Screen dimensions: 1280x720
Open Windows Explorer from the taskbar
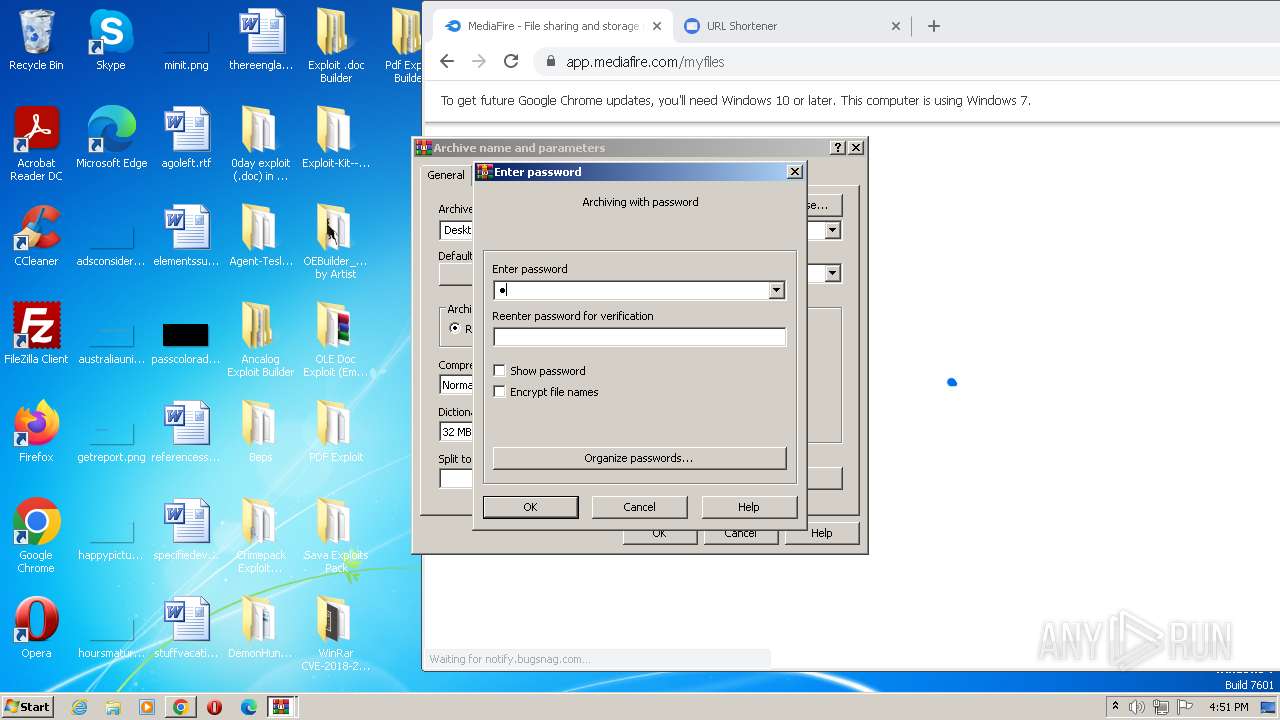point(113,707)
